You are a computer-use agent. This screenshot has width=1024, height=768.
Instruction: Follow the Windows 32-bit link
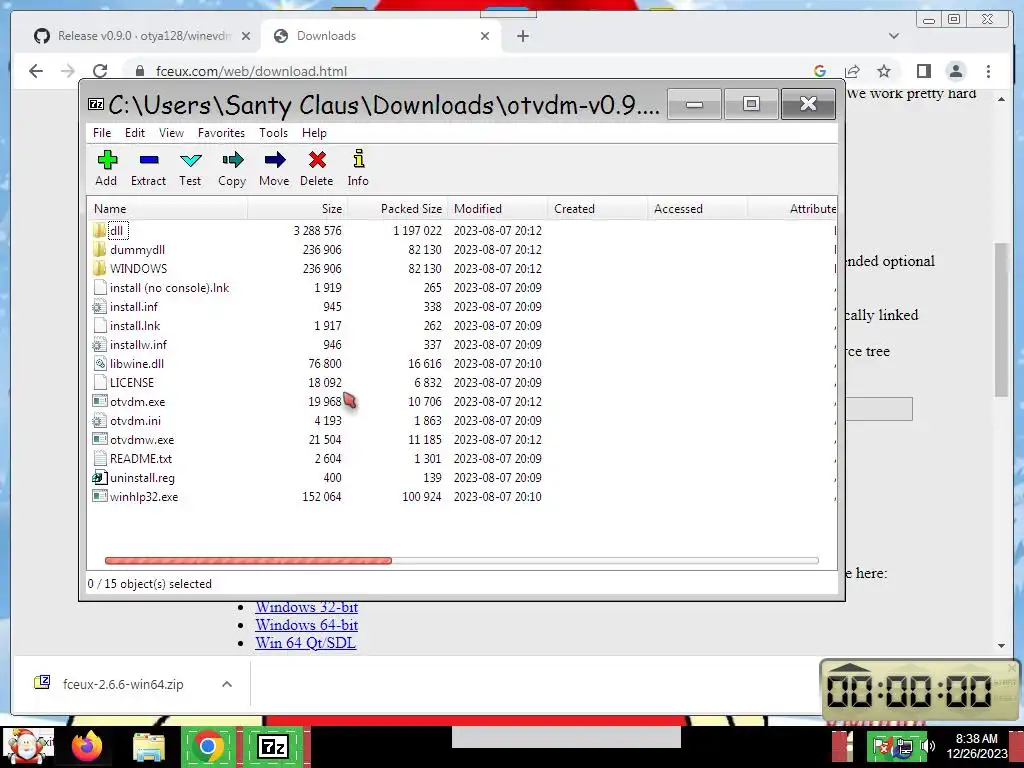306,607
